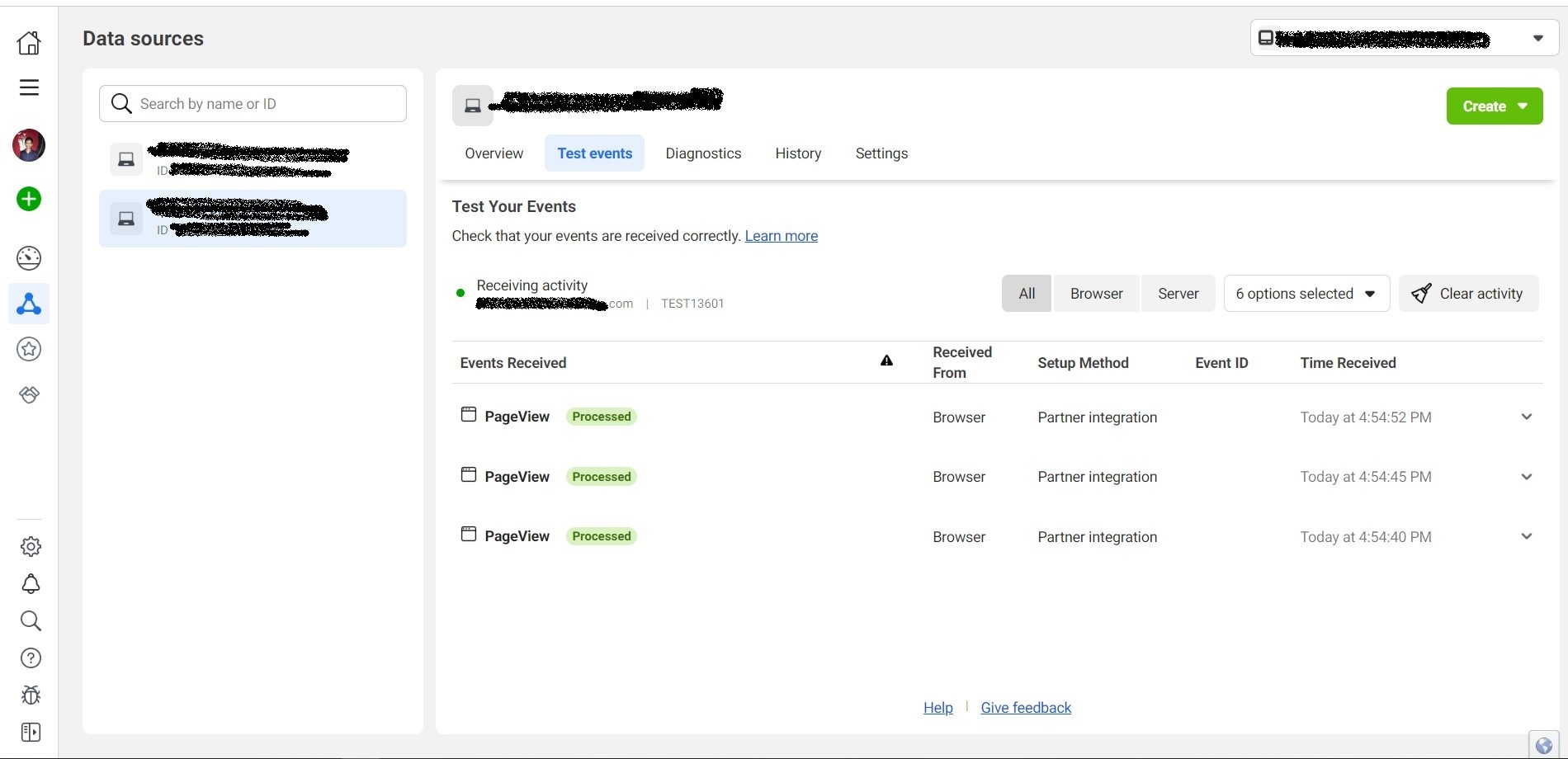Click the Clear activity button

tap(1468, 294)
